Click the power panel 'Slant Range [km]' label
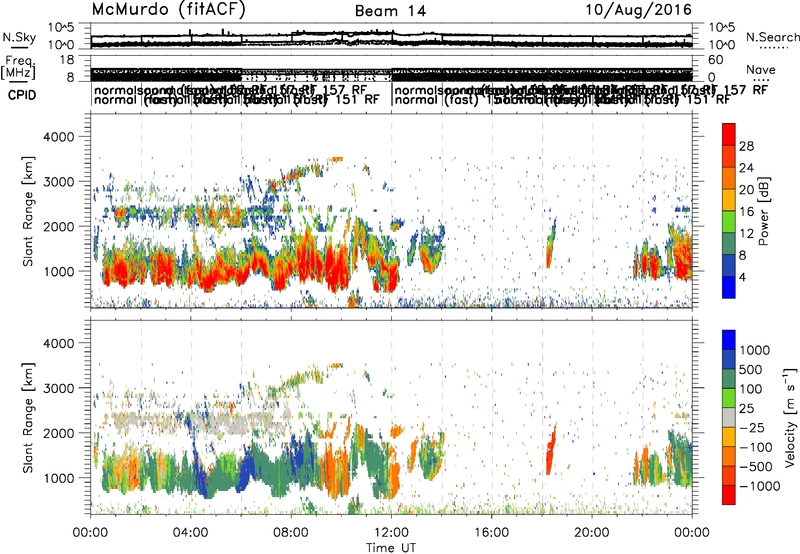800x554 pixels. click(x=28, y=211)
